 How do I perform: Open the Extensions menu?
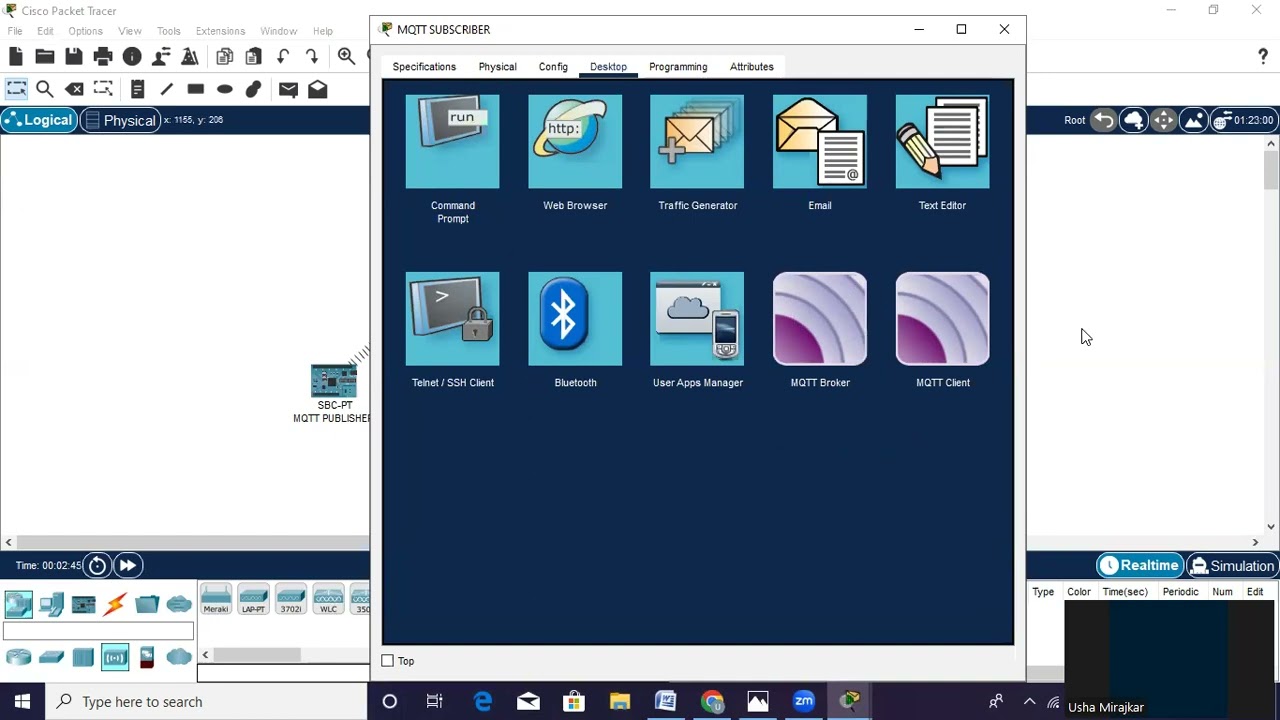coord(220,31)
